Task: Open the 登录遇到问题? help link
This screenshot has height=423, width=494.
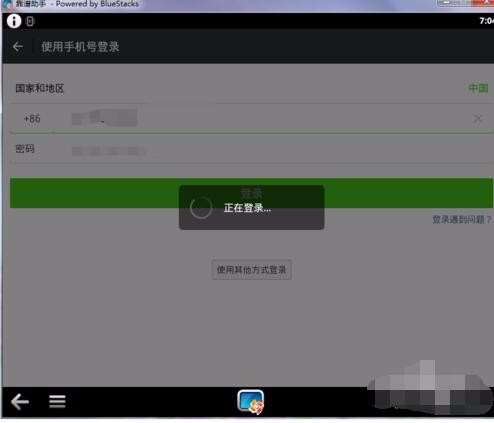Action: [x=462, y=219]
